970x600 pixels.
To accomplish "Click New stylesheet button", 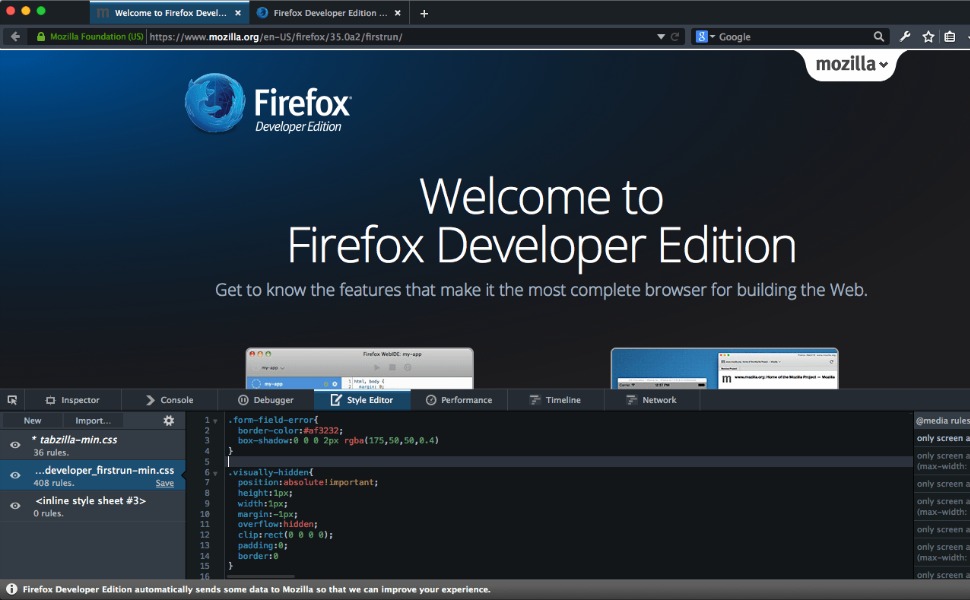I will coord(32,421).
